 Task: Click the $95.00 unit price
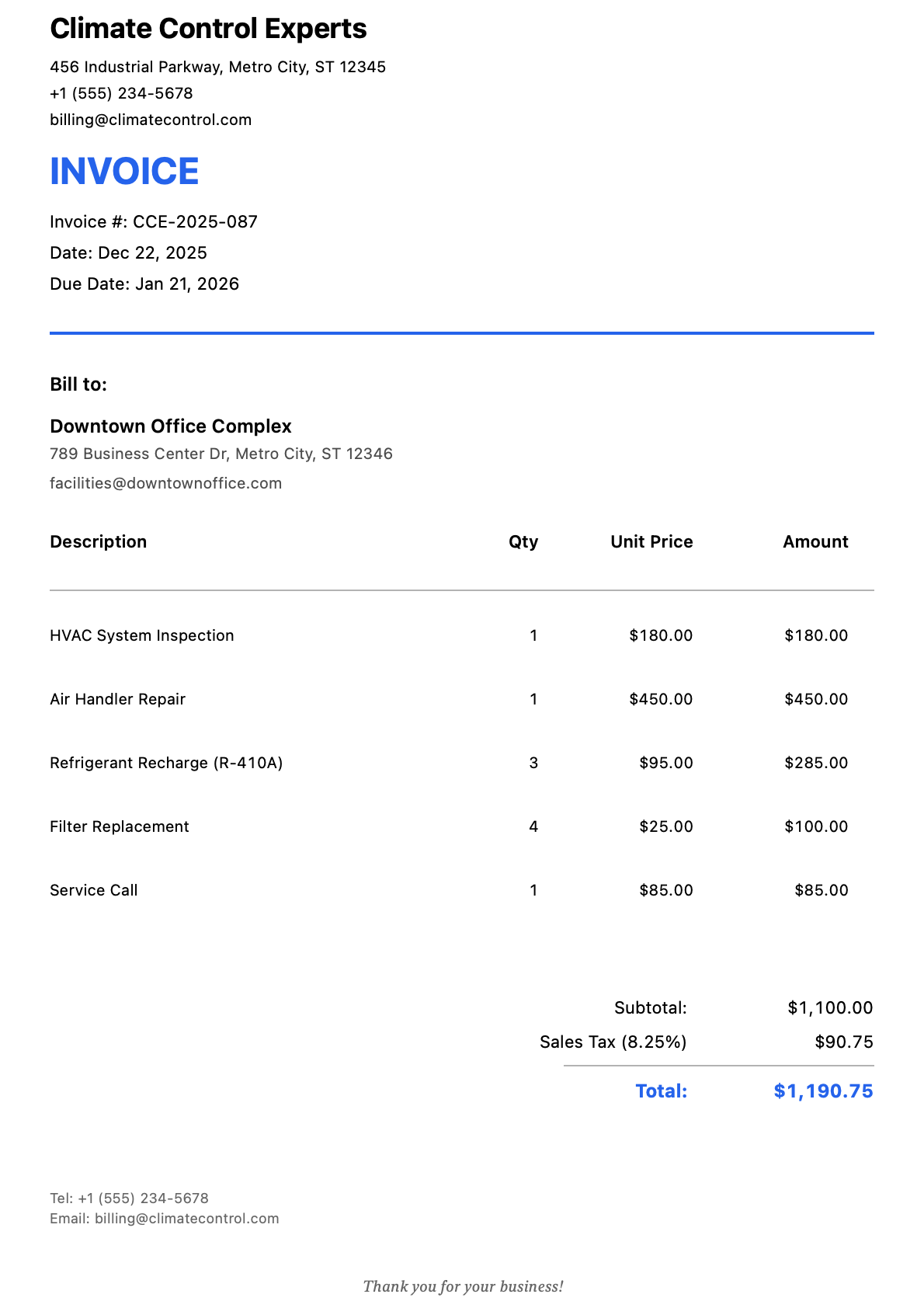[666, 763]
